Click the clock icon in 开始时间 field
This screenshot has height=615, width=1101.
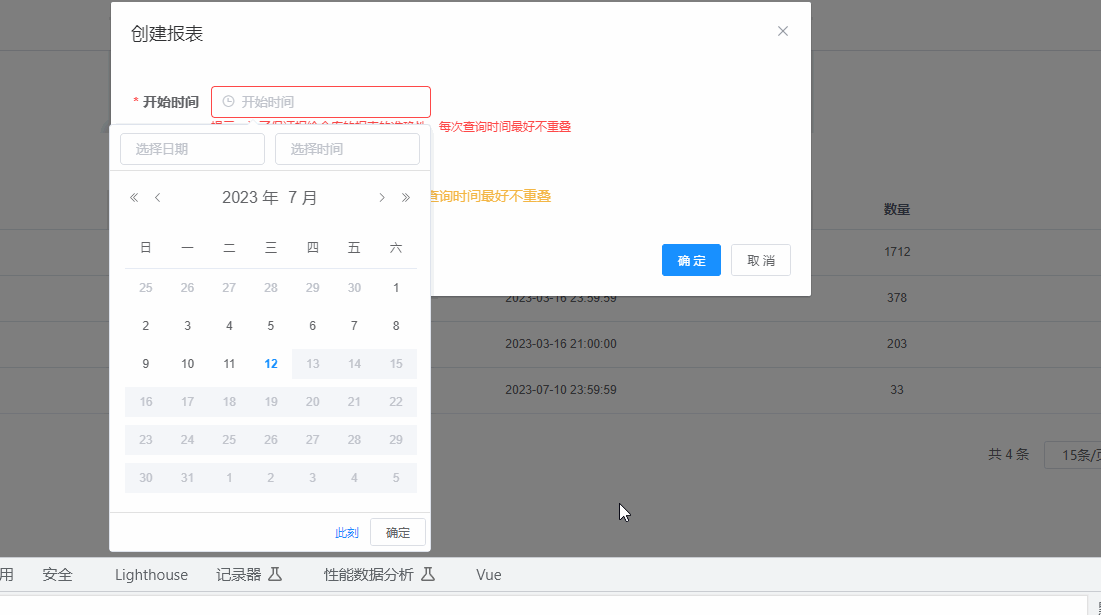228,102
